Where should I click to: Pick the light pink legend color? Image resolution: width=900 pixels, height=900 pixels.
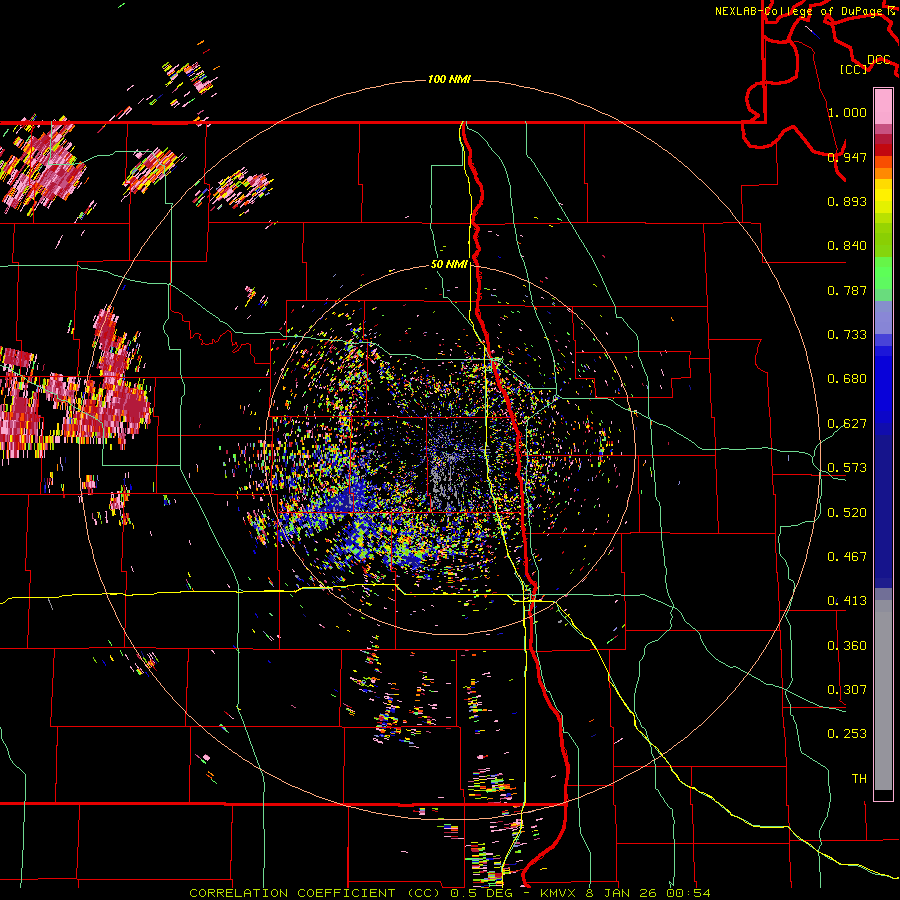[x=883, y=106]
